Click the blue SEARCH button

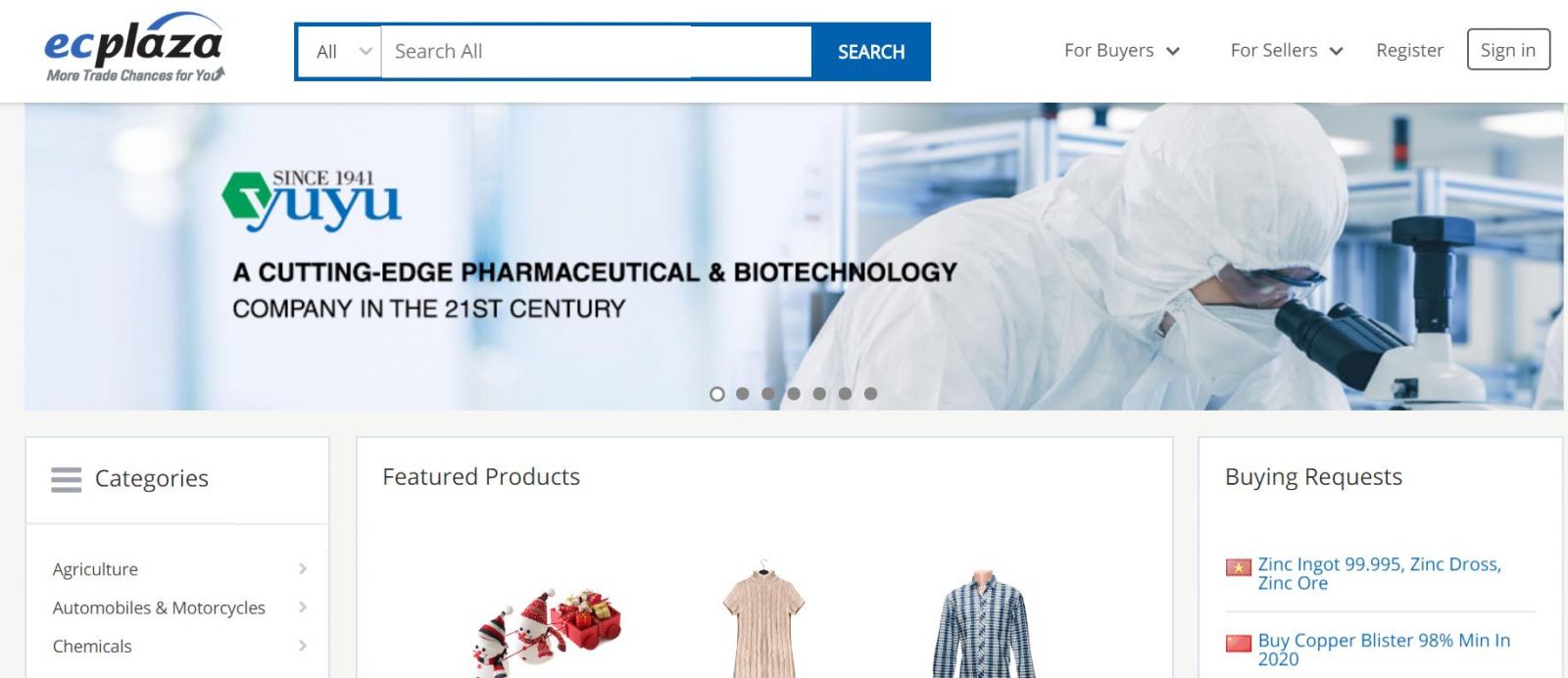(x=871, y=52)
